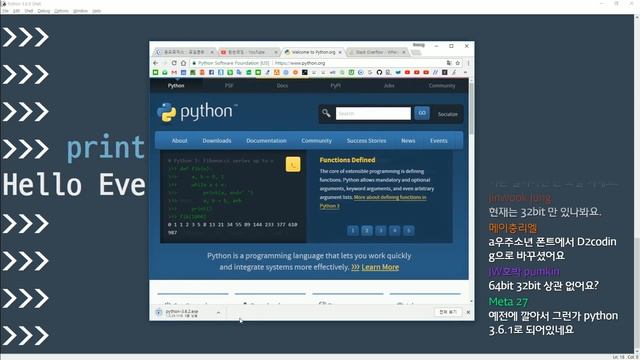Open the About navigation item

pos(179,140)
